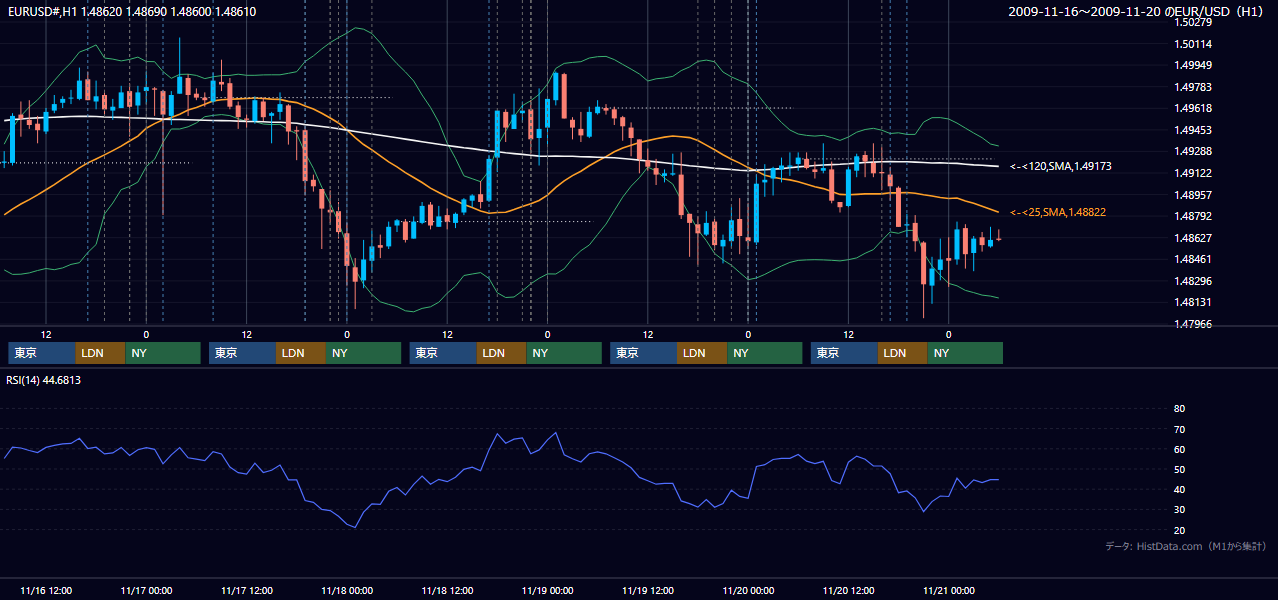Viewport: 1278px width, 600px height.
Task: Select the rightmost 東京 session block
Action: pyautogui.click(x=844, y=353)
